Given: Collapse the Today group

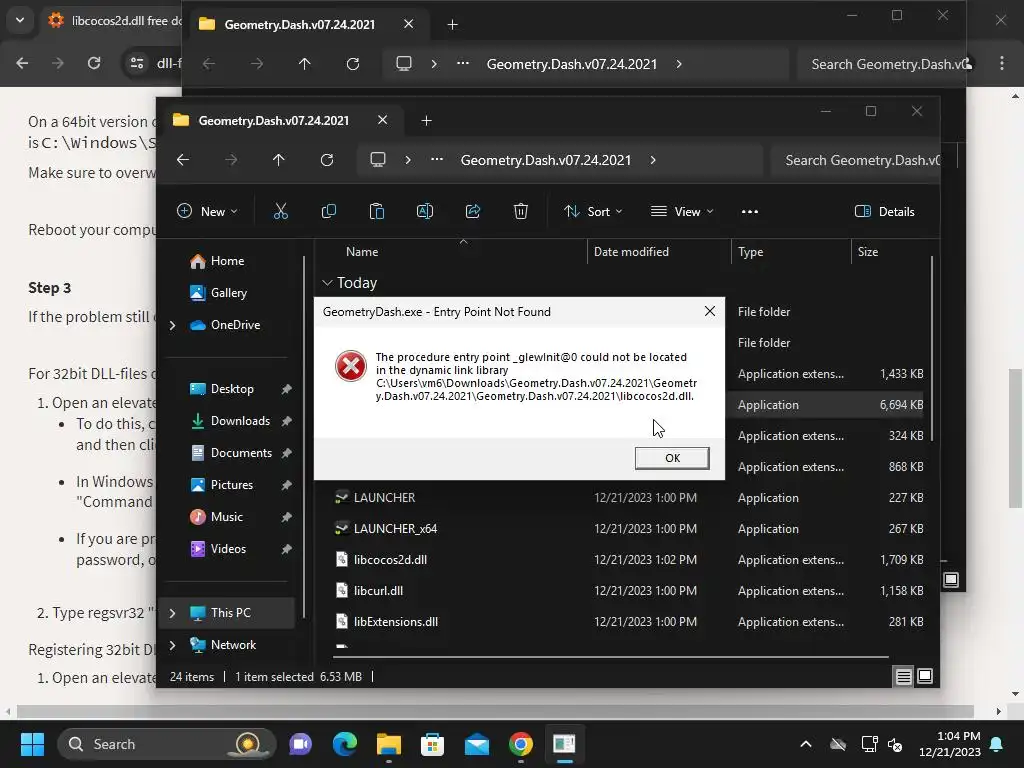Looking at the screenshot, I should tap(327, 283).
